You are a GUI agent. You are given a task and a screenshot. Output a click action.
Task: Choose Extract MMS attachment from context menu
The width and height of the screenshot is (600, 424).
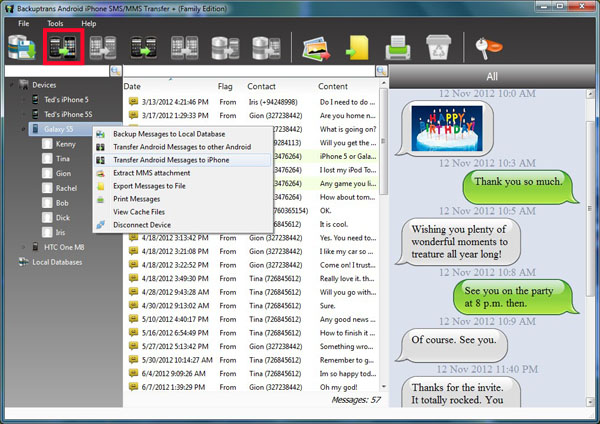[x=183, y=173]
